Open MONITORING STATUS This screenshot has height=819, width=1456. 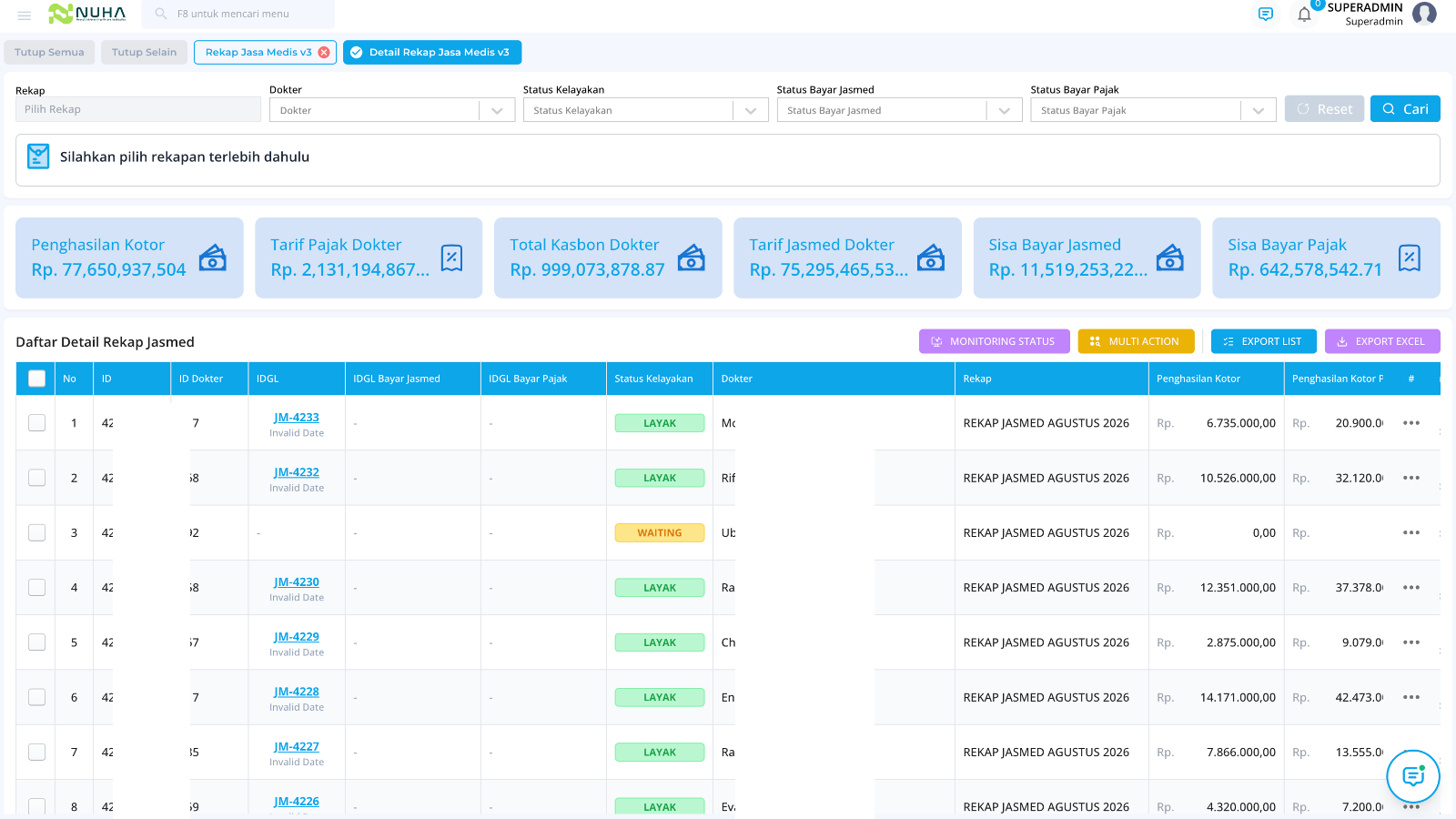coord(994,341)
